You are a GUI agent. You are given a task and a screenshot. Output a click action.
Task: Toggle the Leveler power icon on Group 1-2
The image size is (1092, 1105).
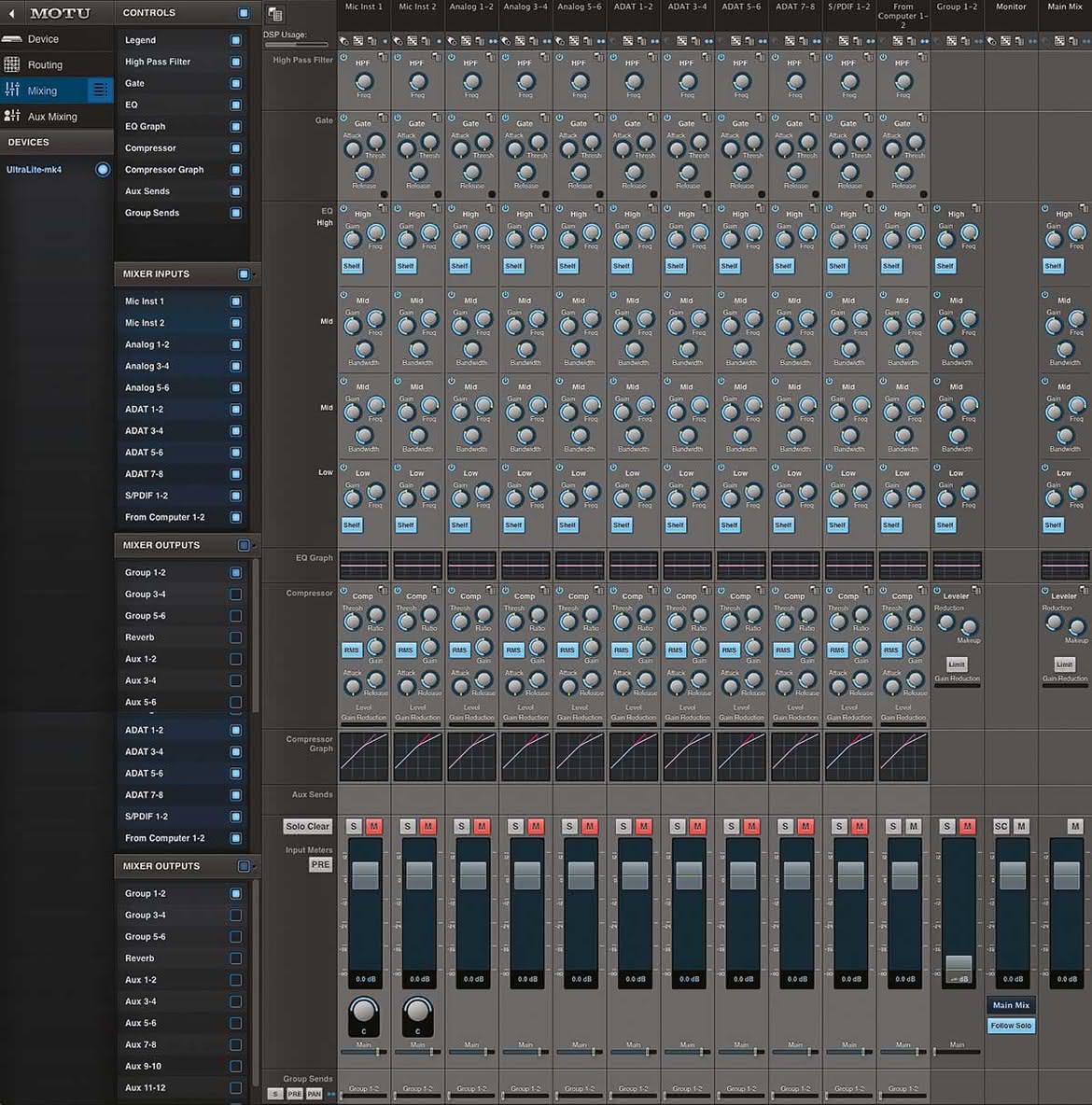pyautogui.click(x=938, y=592)
